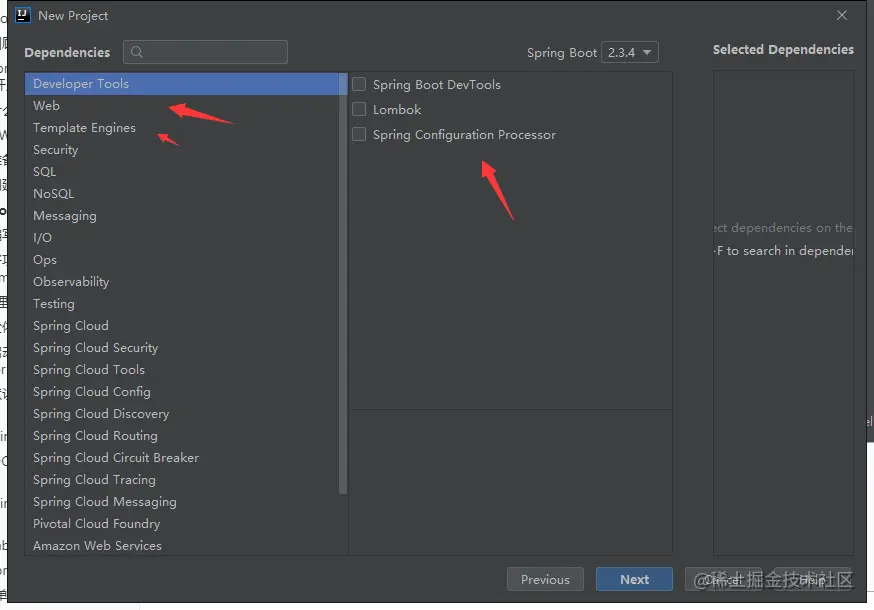The width and height of the screenshot is (874, 610).
Task: Select the Web category
Action: click(182, 105)
